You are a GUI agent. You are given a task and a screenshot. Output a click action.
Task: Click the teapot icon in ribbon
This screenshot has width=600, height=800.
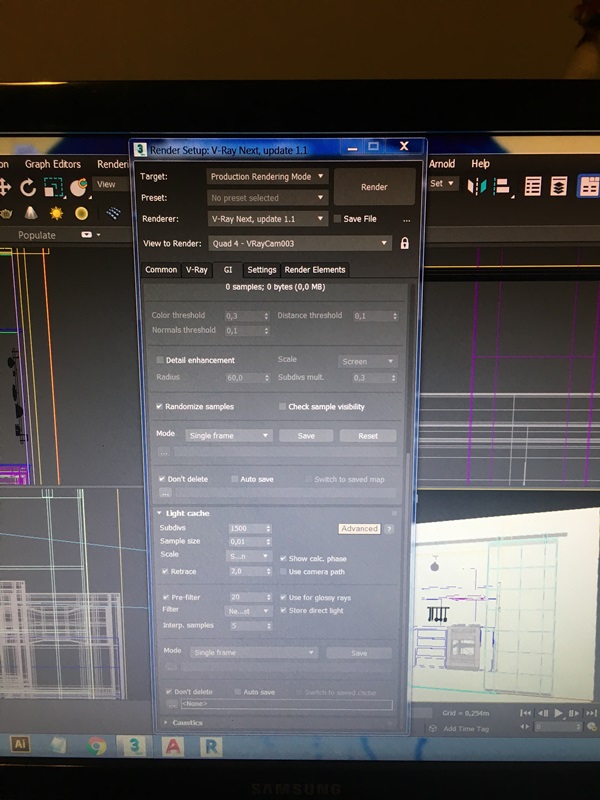[x=5, y=213]
